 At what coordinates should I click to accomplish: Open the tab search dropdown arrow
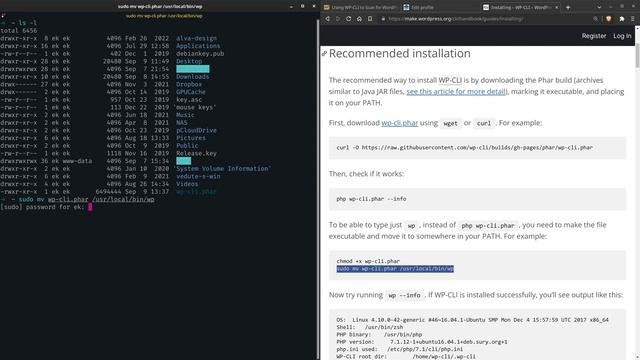[599, 7]
